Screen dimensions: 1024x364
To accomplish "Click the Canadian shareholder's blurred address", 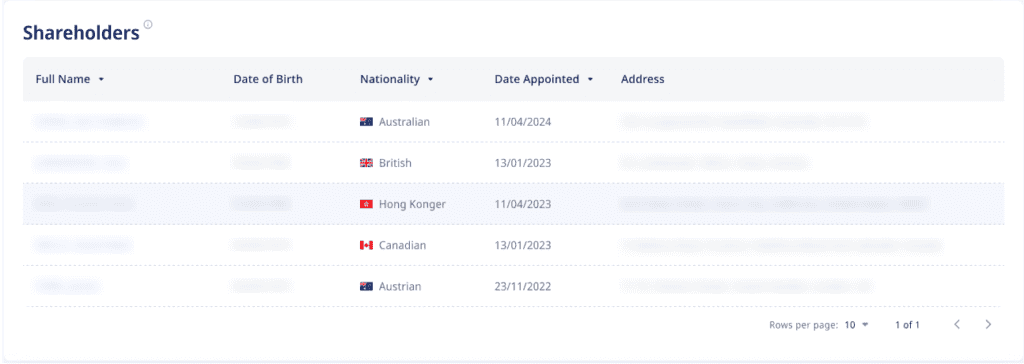I will pyautogui.click(x=781, y=245).
